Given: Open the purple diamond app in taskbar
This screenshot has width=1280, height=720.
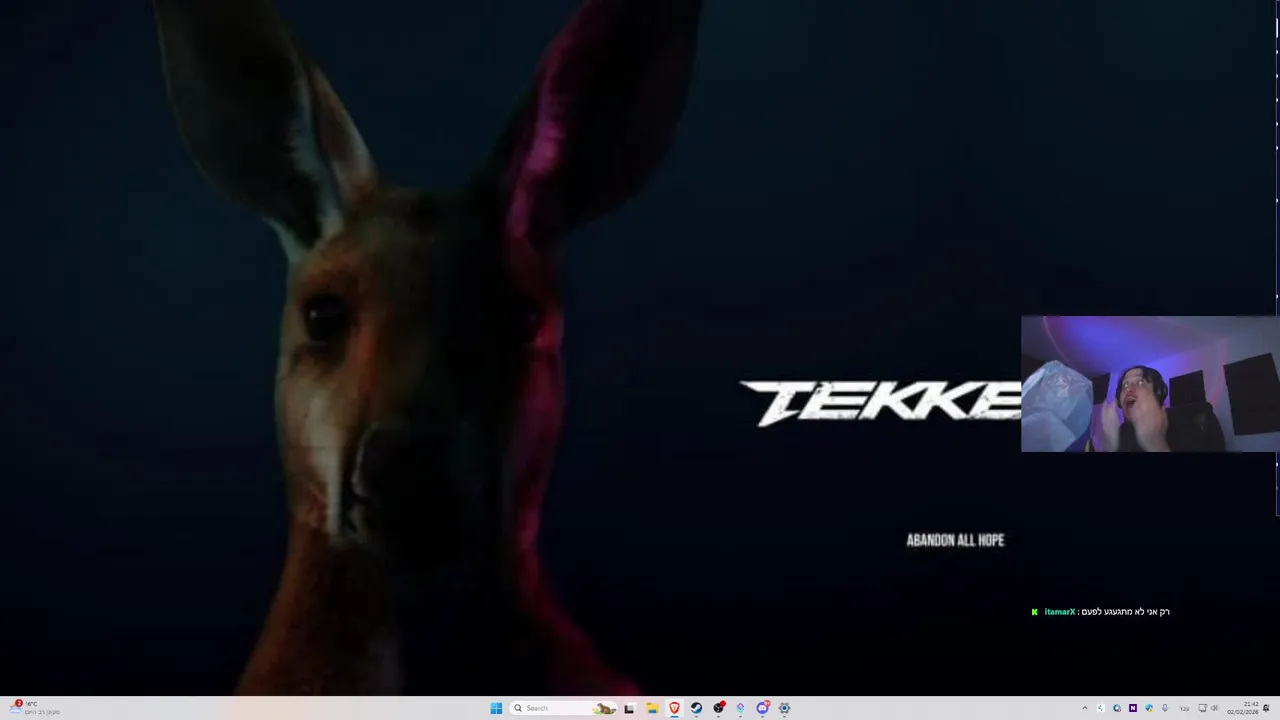Looking at the screenshot, I should (x=740, y=708).
